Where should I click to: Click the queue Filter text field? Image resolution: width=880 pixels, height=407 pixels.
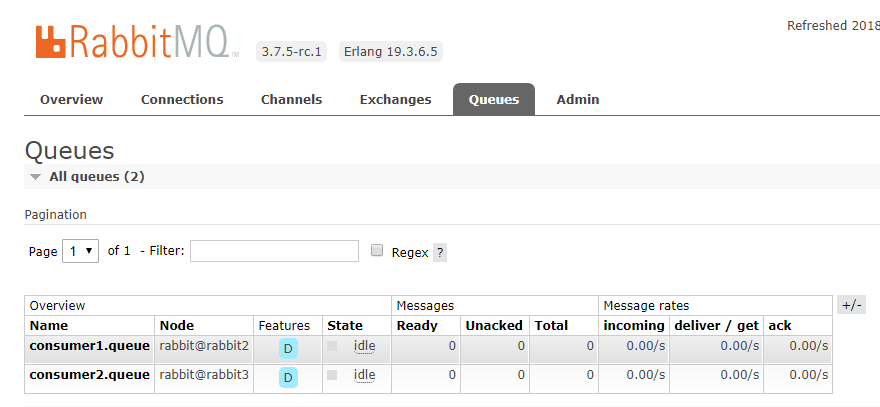[x=274, y=251]
